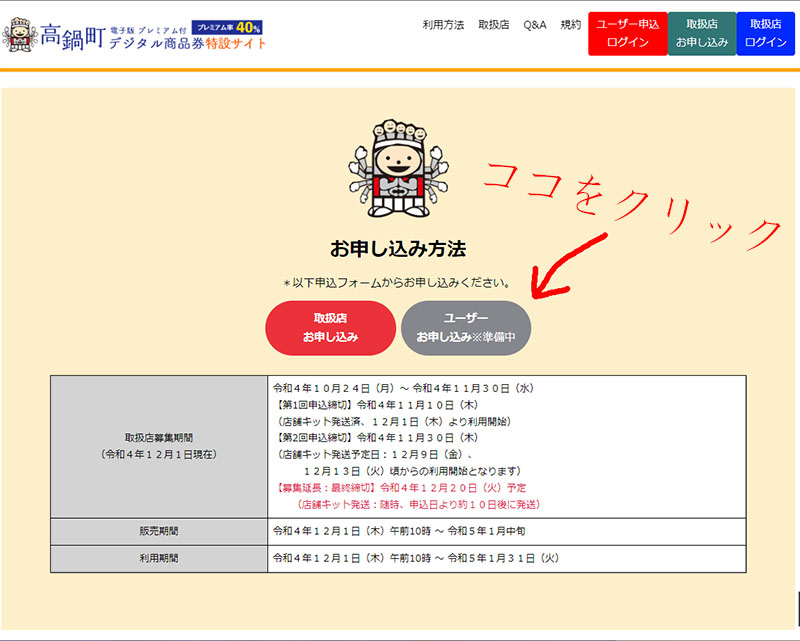Go to the 取扱店 navigation link

pyautogui.click(x=494, y=25)
